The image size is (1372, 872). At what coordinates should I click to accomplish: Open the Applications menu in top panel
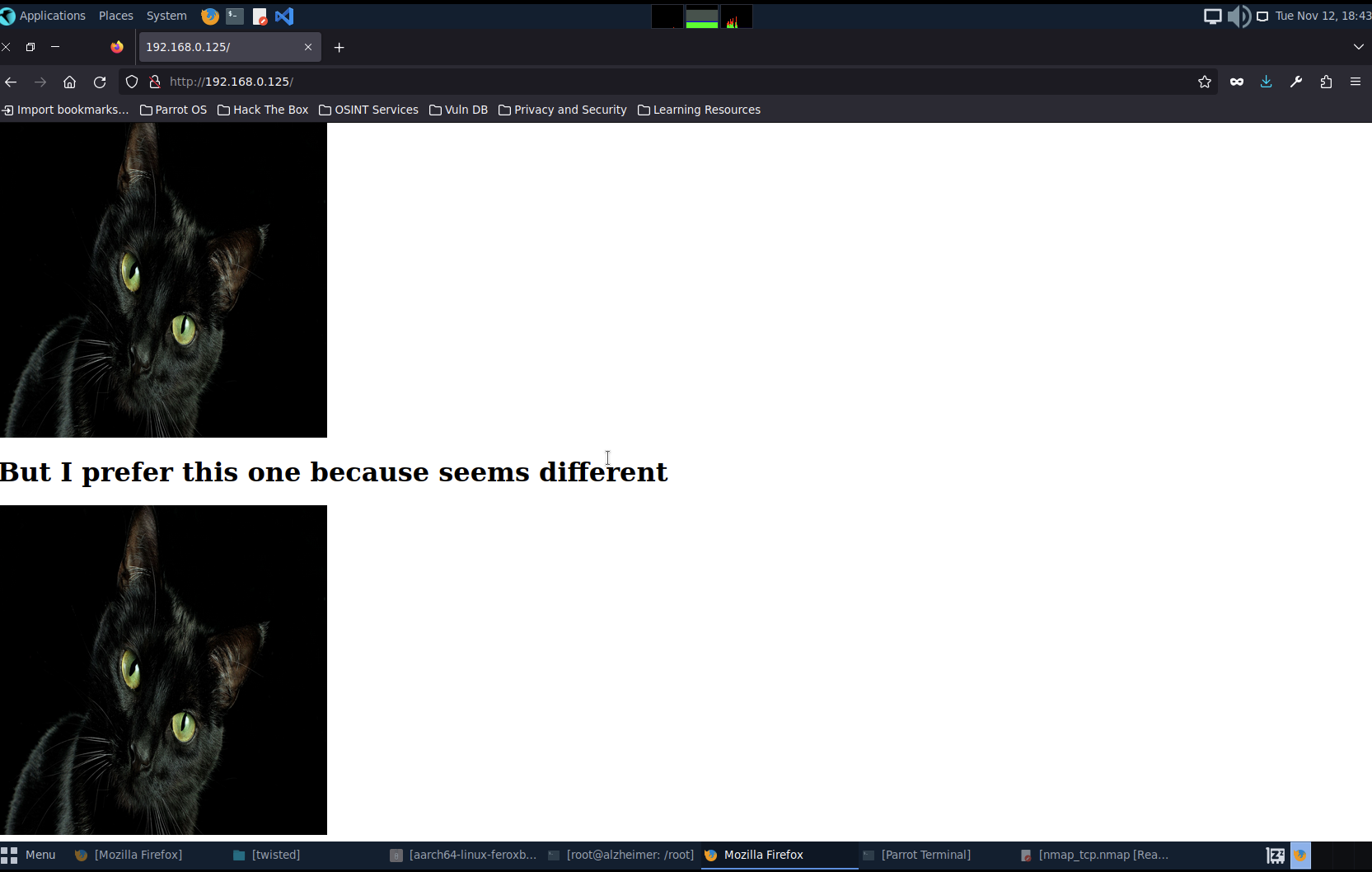(52, 16)
